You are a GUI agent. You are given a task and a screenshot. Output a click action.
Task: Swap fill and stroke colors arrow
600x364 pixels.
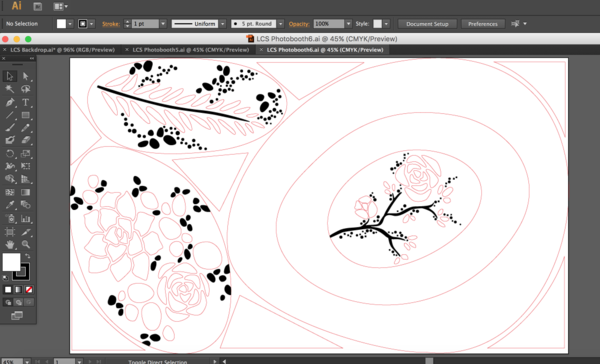point(28,256)
